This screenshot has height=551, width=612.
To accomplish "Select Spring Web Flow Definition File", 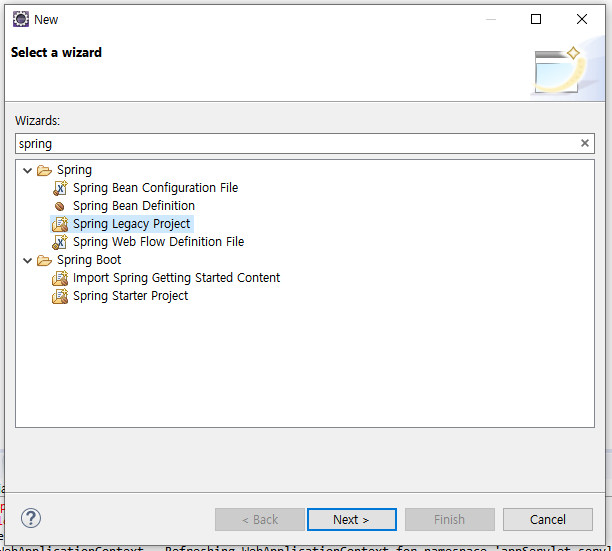I will [x=158, y=242].
